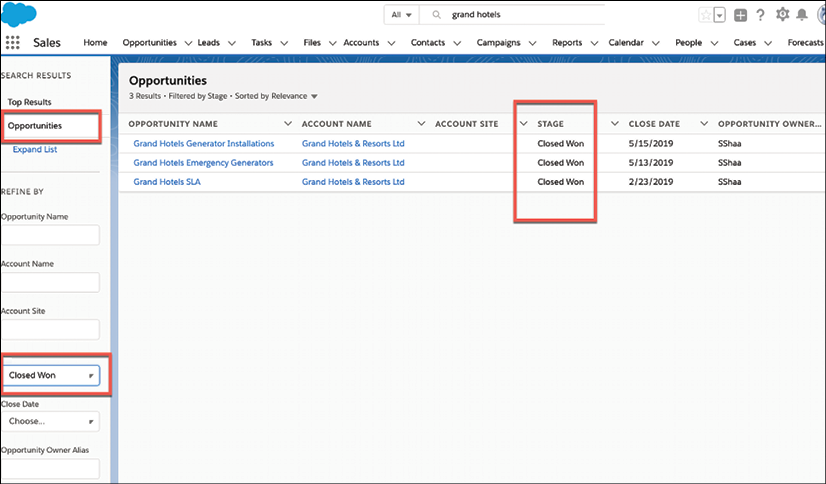Open account link in Emergency Generators row
The width and height of the screenshot is (826, 484).
point(353,163)
